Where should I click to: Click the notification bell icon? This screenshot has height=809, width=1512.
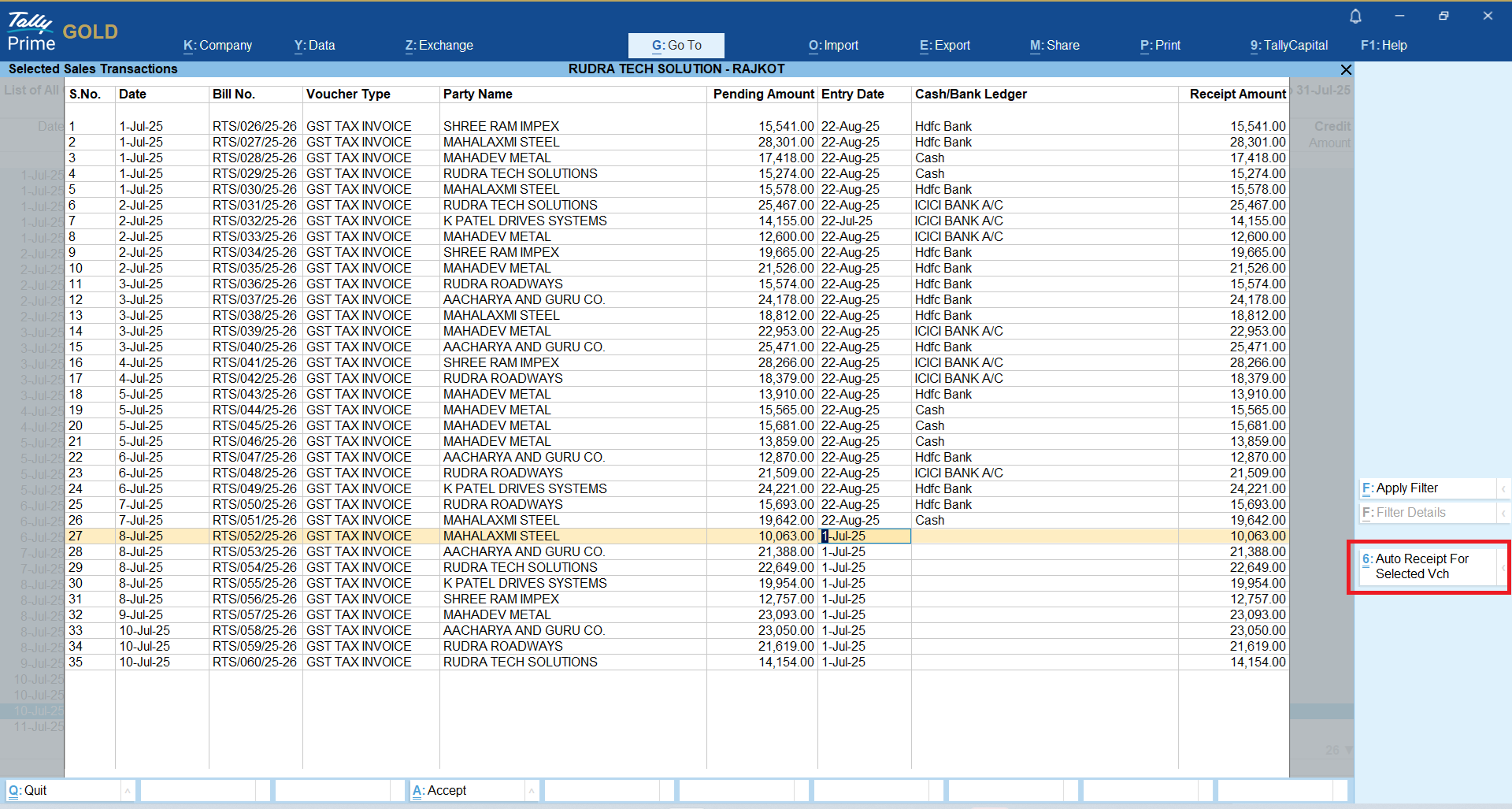[1355, 16]
